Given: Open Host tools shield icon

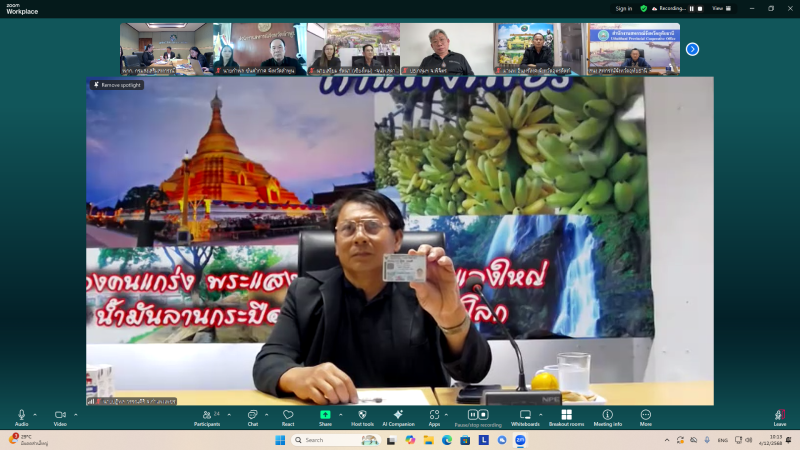Looking at the screenshot, I should click(x=362, y=415).
